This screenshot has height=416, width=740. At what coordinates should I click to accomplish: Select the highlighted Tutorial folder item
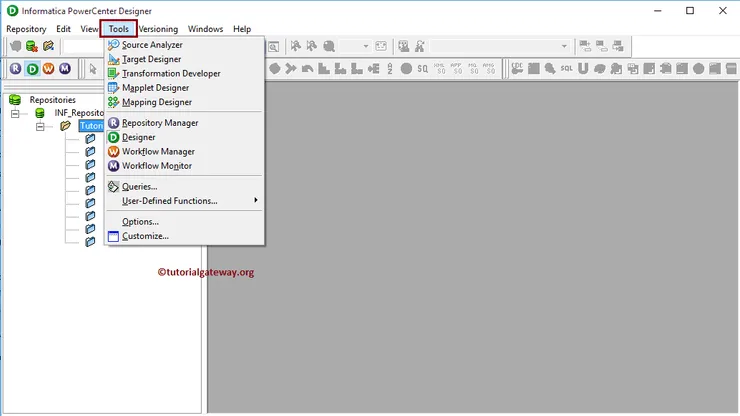(91, 126)
